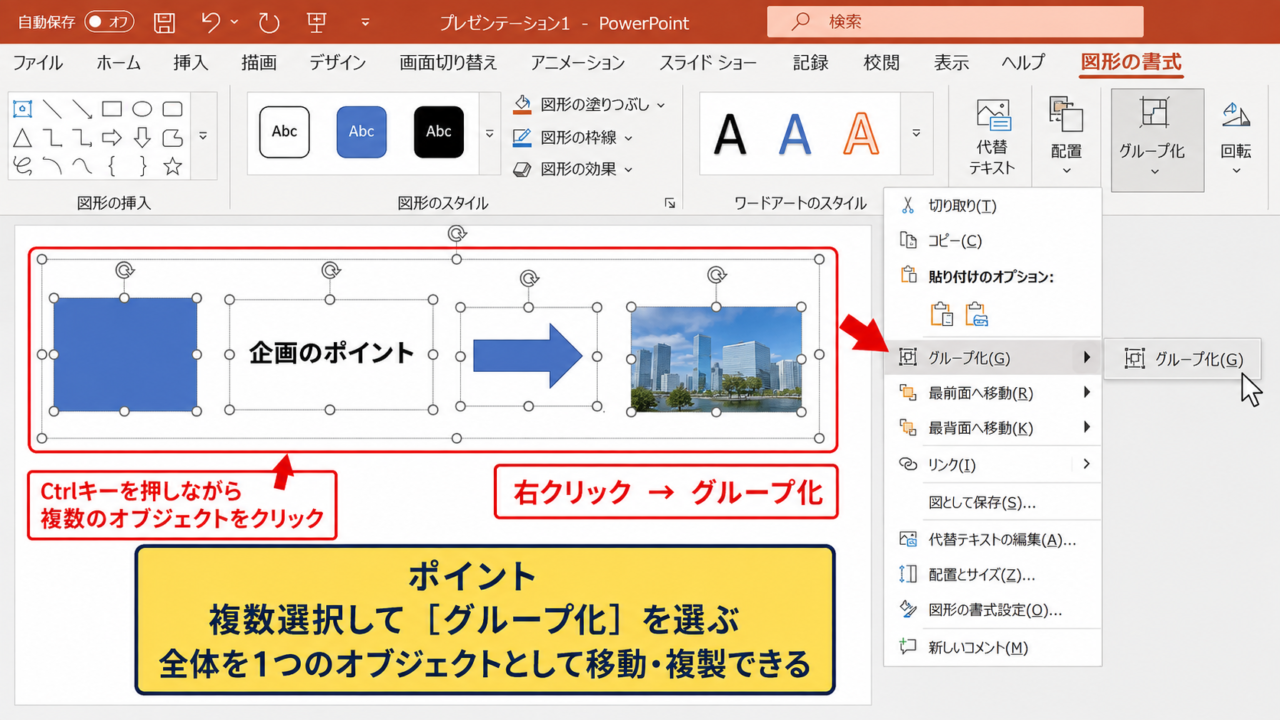This screenshot has width=1280, height=720.
Task: Open the 図形の効果 dropdown
Action: tap(573, 169)
